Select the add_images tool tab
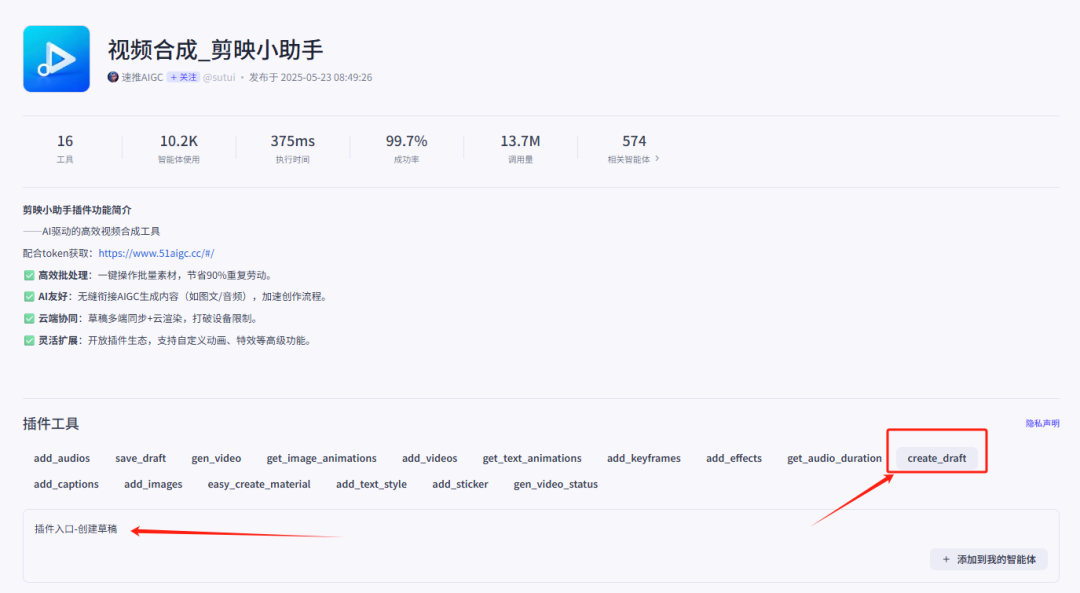 tap(153, 484)
